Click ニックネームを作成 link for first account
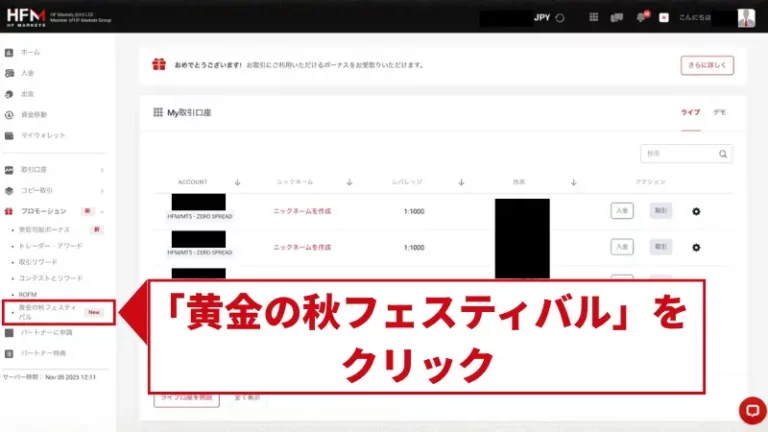 coord(302,211)
